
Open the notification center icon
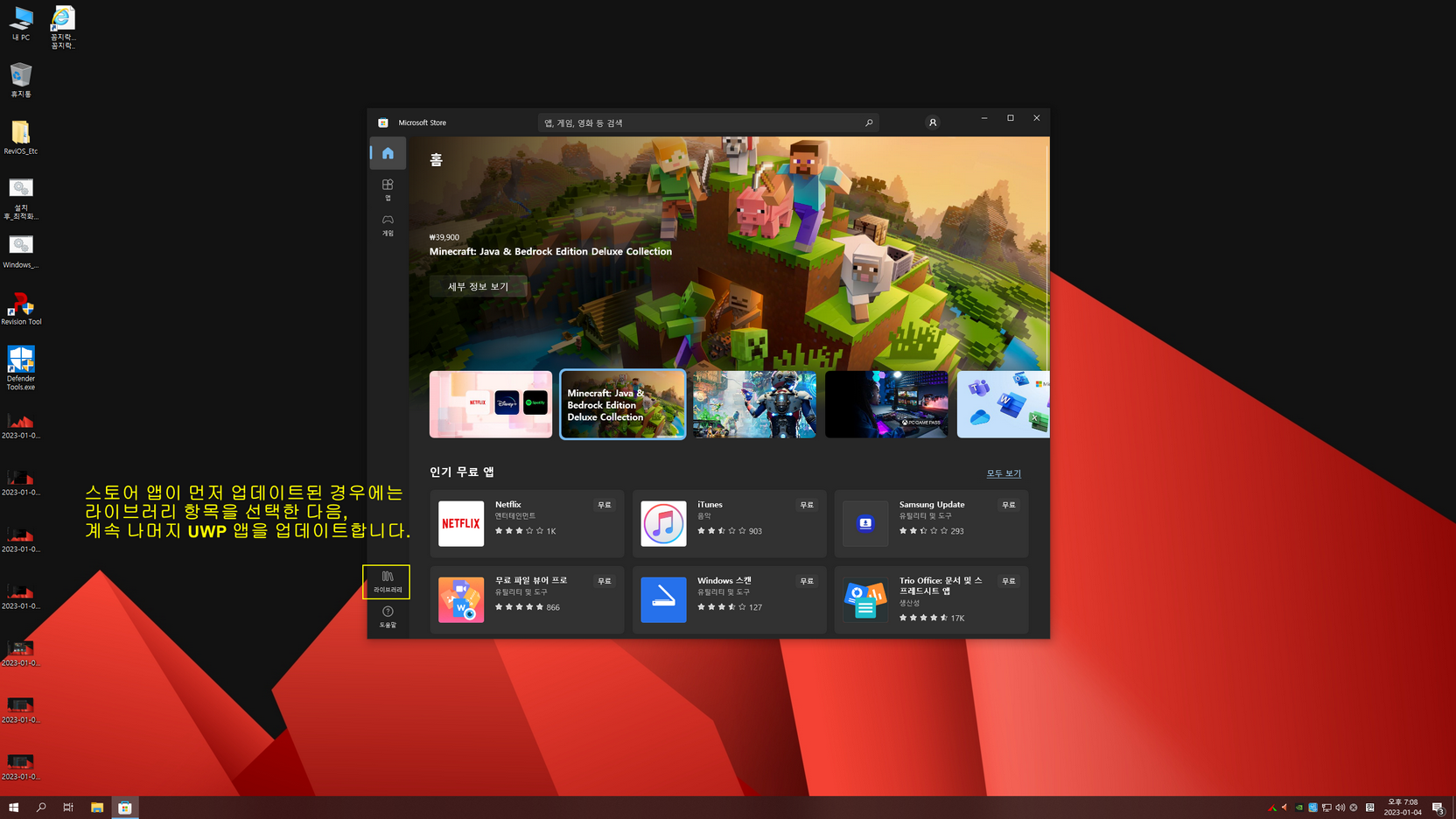[x=1438, y=808]
